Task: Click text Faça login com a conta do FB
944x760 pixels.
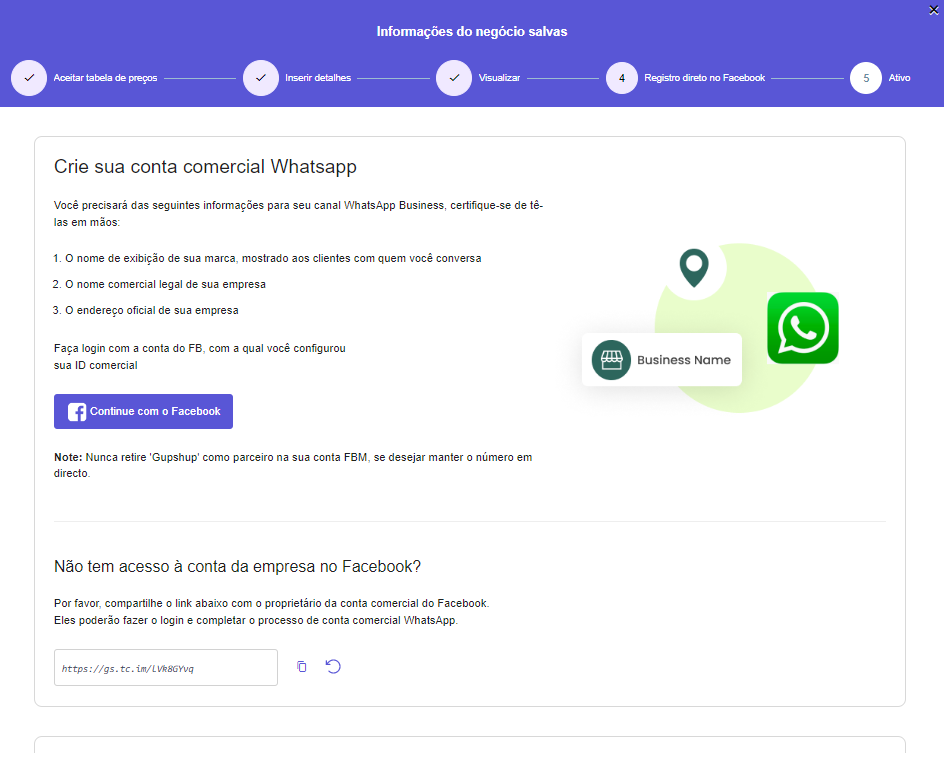Action: click(x=200, y=357)
